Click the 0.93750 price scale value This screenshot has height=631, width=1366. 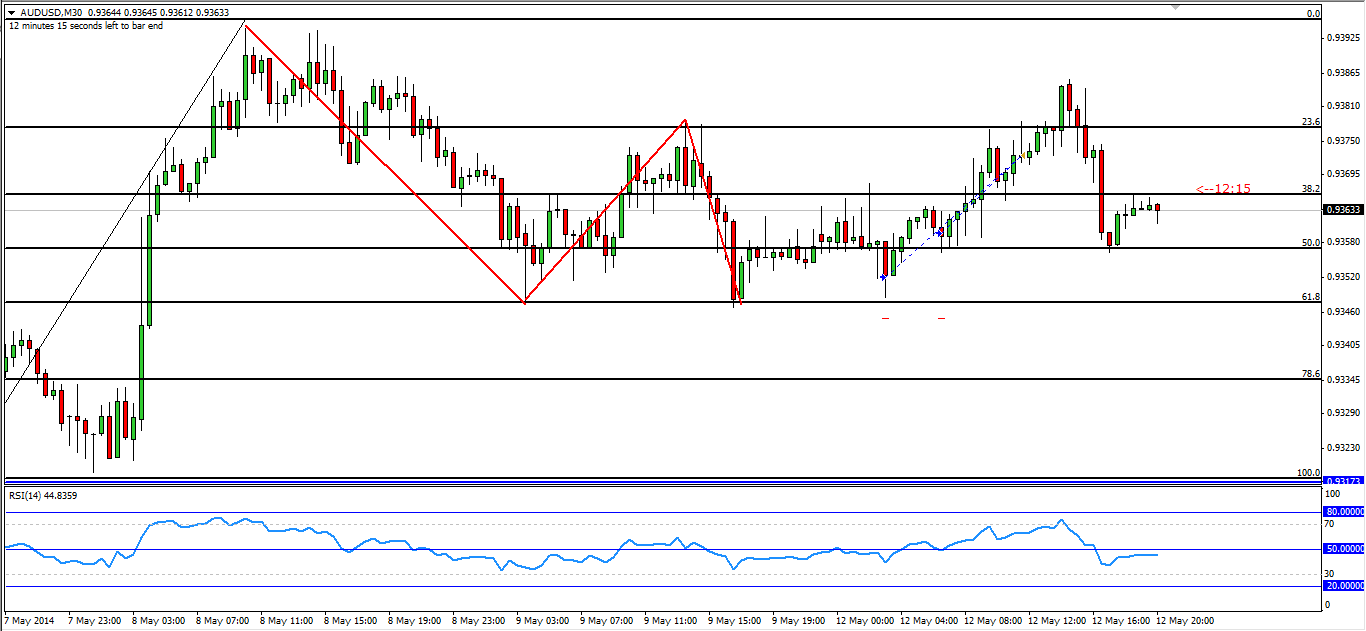[1343, 141]
